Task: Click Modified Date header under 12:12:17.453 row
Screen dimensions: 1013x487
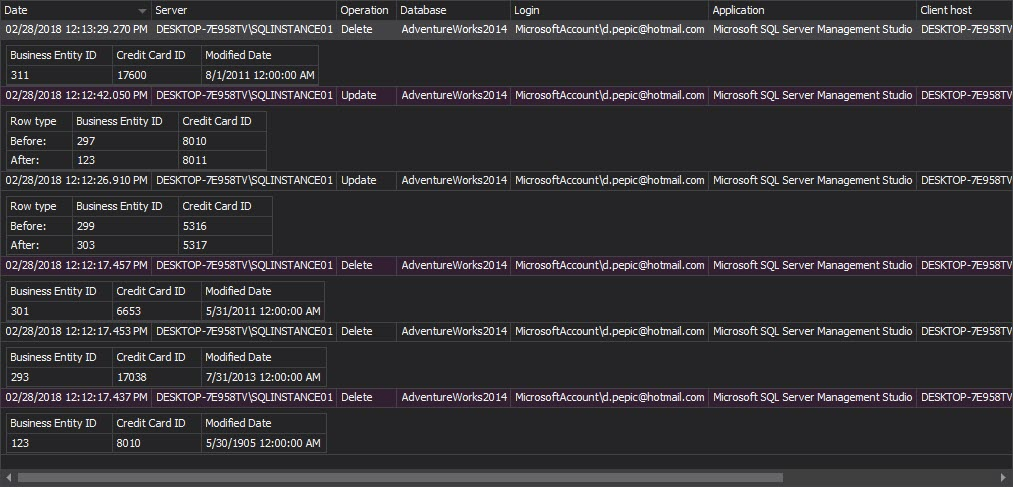Action: point(238,357)
